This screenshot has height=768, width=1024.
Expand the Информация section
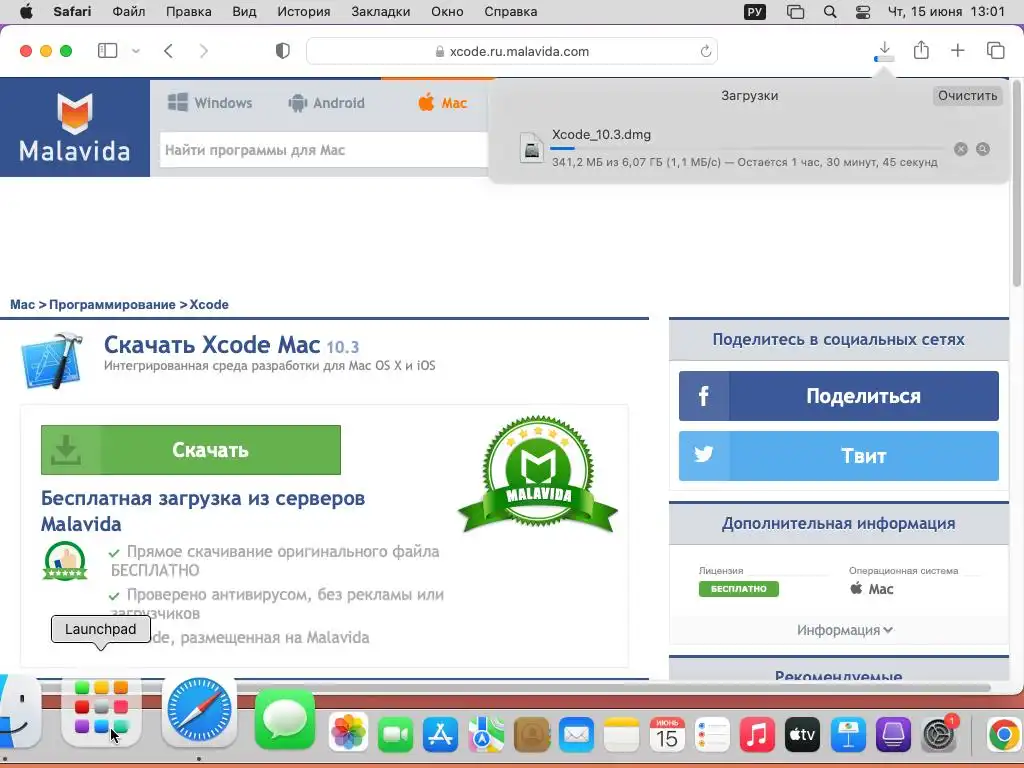click(x=844, y=630)
